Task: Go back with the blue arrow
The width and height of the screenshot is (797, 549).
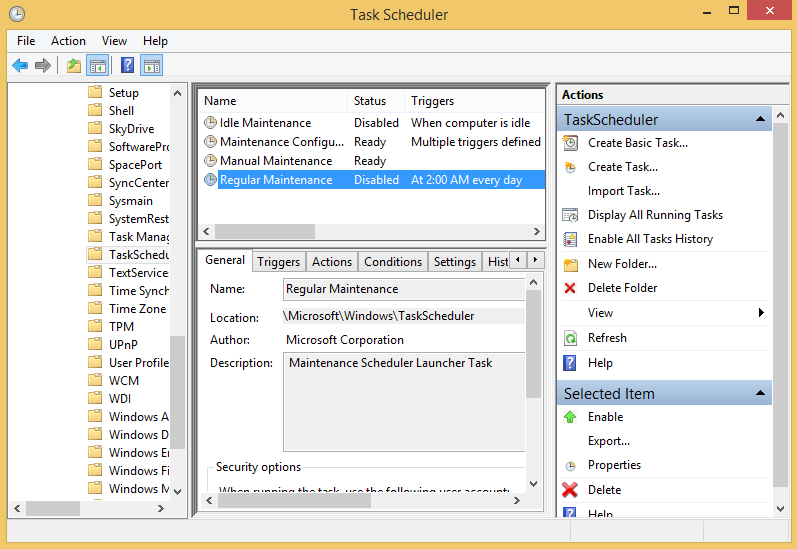Action: 20,66
